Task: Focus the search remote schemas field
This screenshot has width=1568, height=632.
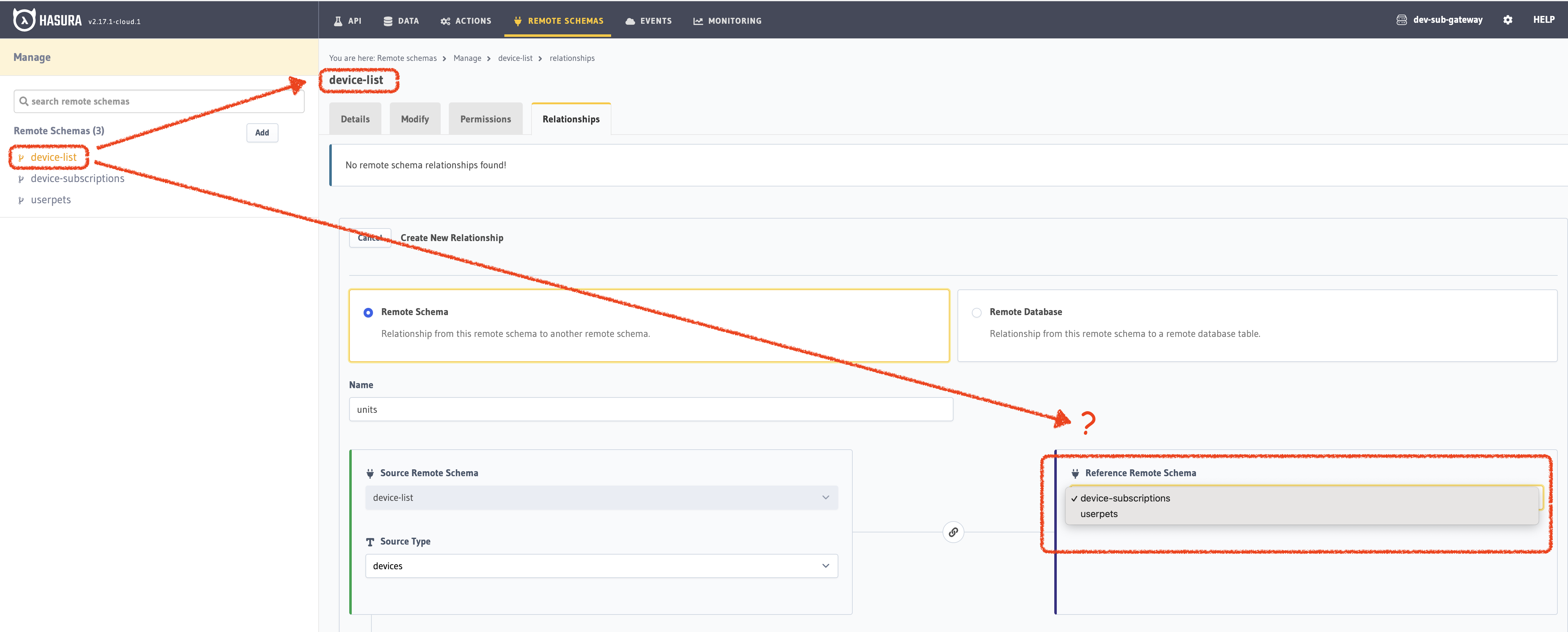Action: tap(159, 101)
